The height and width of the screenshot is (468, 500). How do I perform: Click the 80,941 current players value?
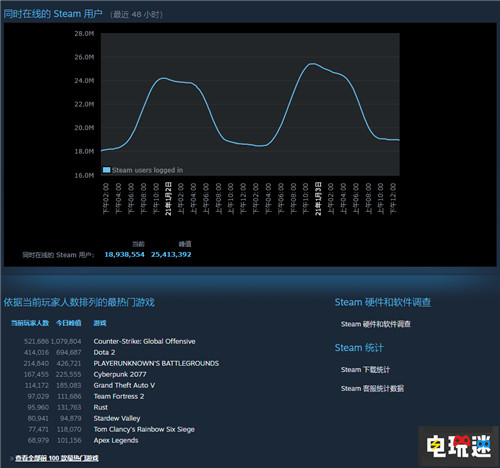[38, 418]
